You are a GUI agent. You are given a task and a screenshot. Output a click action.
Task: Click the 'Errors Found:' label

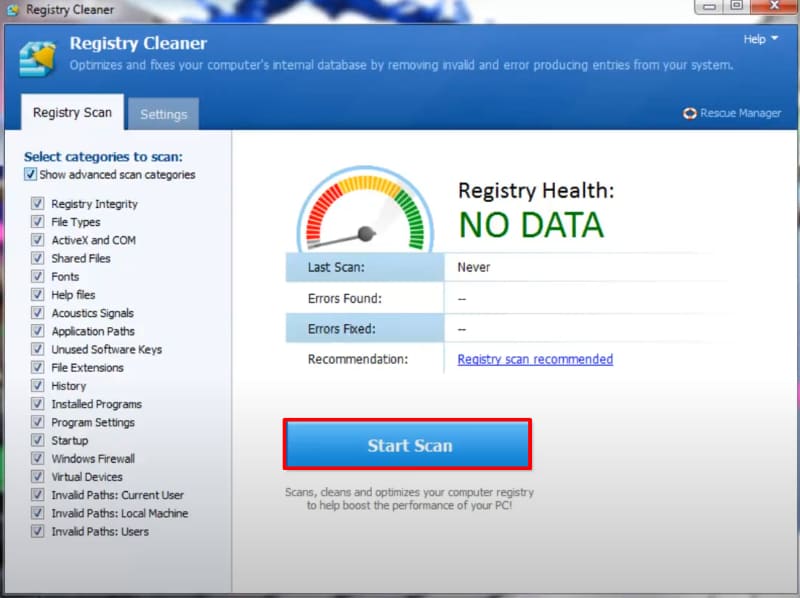tap(344, 298)
